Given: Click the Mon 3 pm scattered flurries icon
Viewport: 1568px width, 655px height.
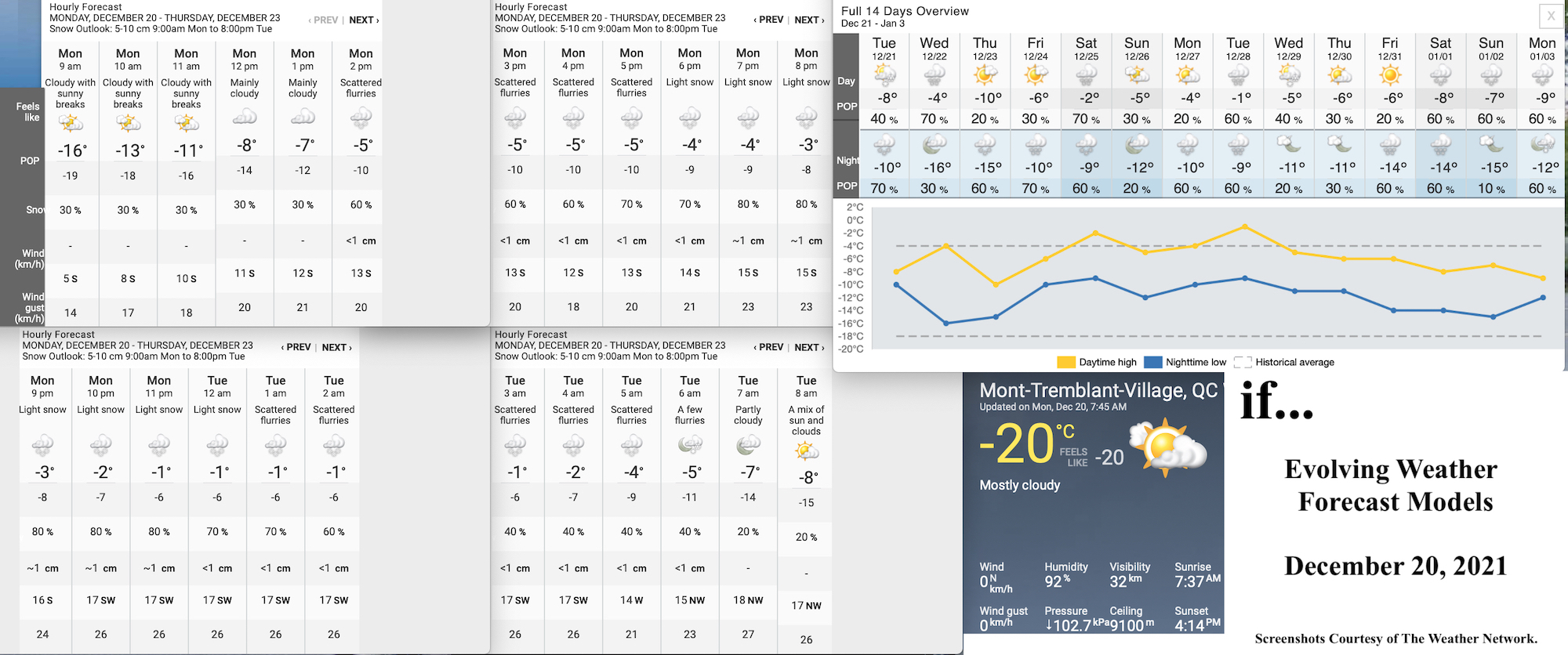Looking at the screenshot, I should [515, 118].
